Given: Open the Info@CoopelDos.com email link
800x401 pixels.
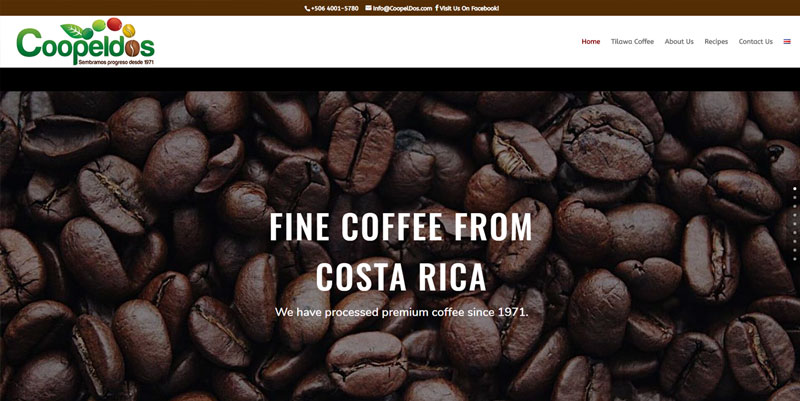Looking at the screenshot, I should [x=402, y=8].
